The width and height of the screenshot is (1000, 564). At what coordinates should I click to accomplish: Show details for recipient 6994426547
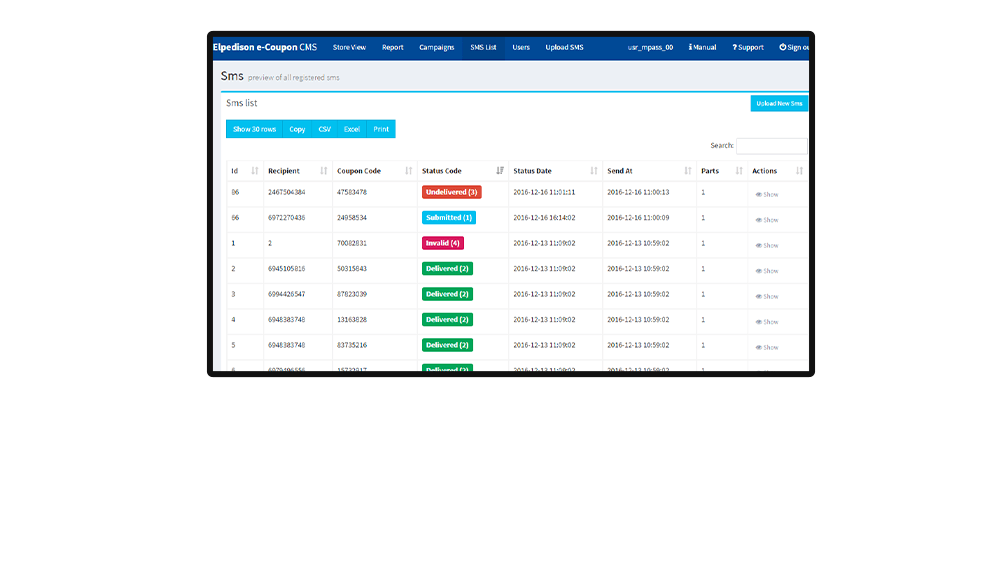[767, 297]
